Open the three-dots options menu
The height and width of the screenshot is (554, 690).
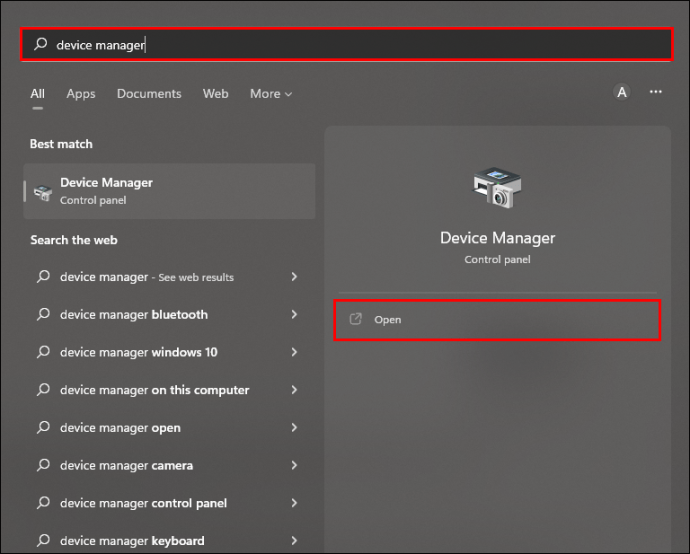tap(656, 92)
